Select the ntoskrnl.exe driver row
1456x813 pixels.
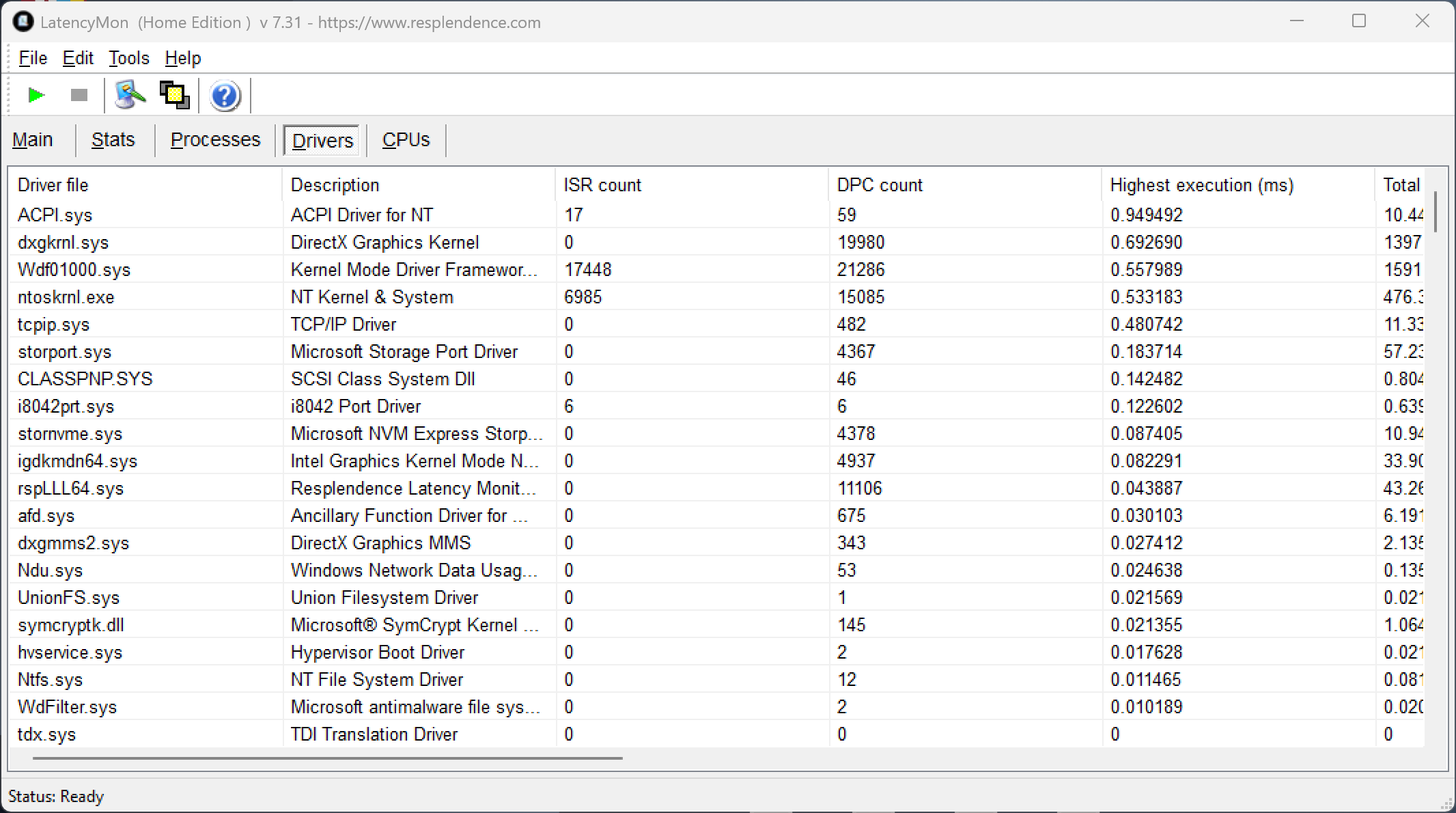tap(66, 297)
